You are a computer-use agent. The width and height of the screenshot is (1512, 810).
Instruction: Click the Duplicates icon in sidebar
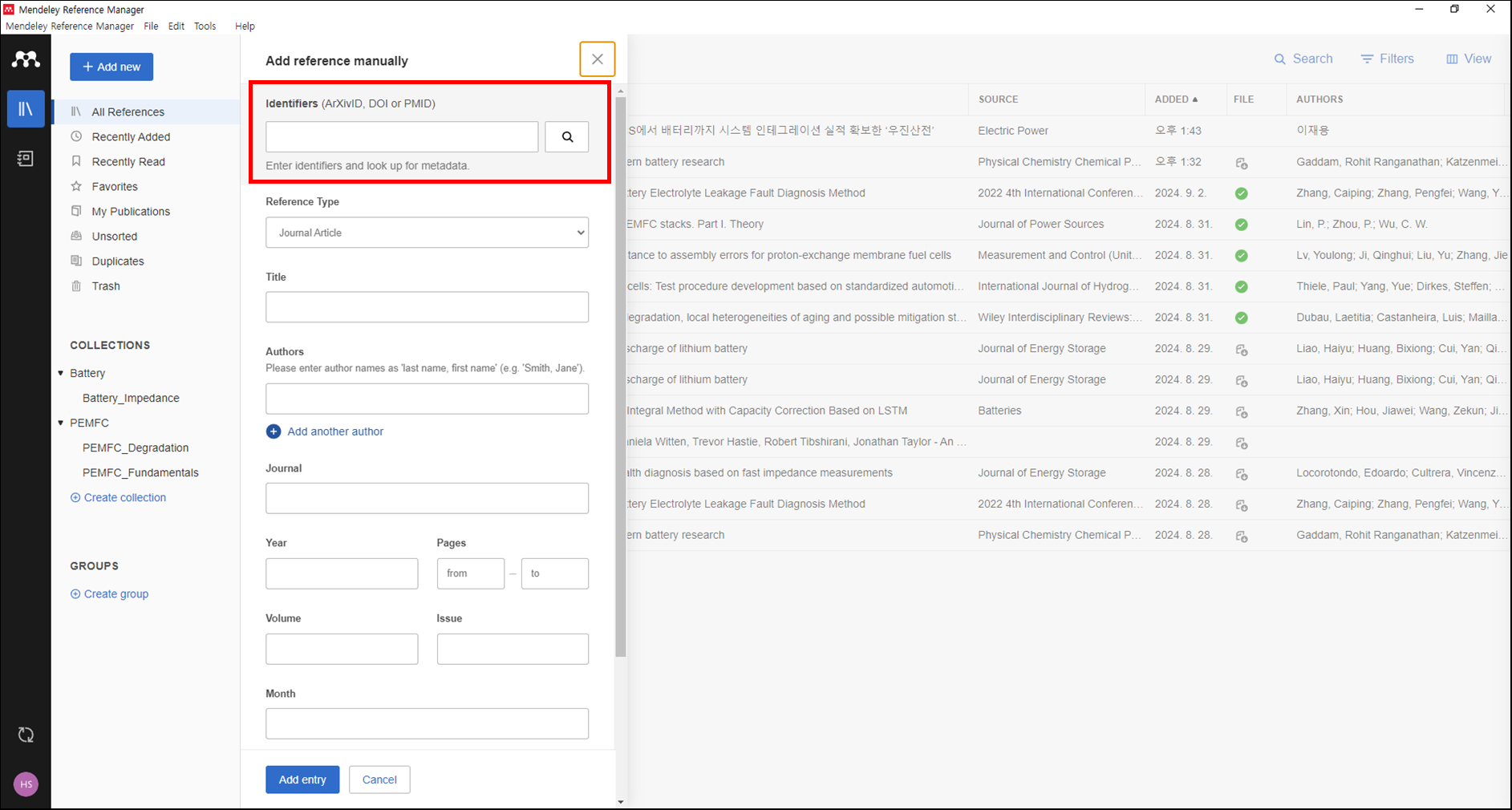tap(76, 261)
